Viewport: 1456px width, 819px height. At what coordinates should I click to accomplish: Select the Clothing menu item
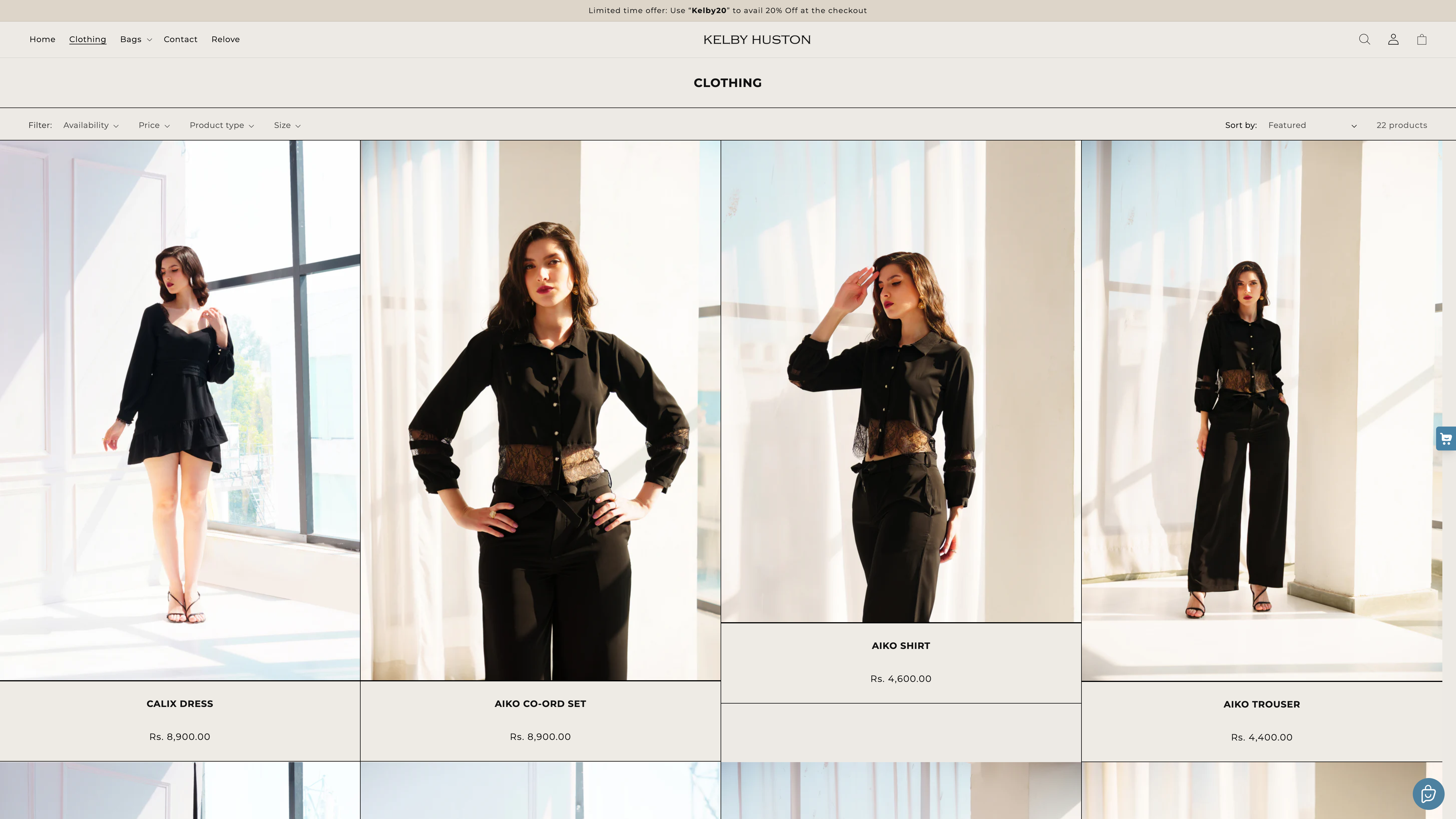[88, 40]
